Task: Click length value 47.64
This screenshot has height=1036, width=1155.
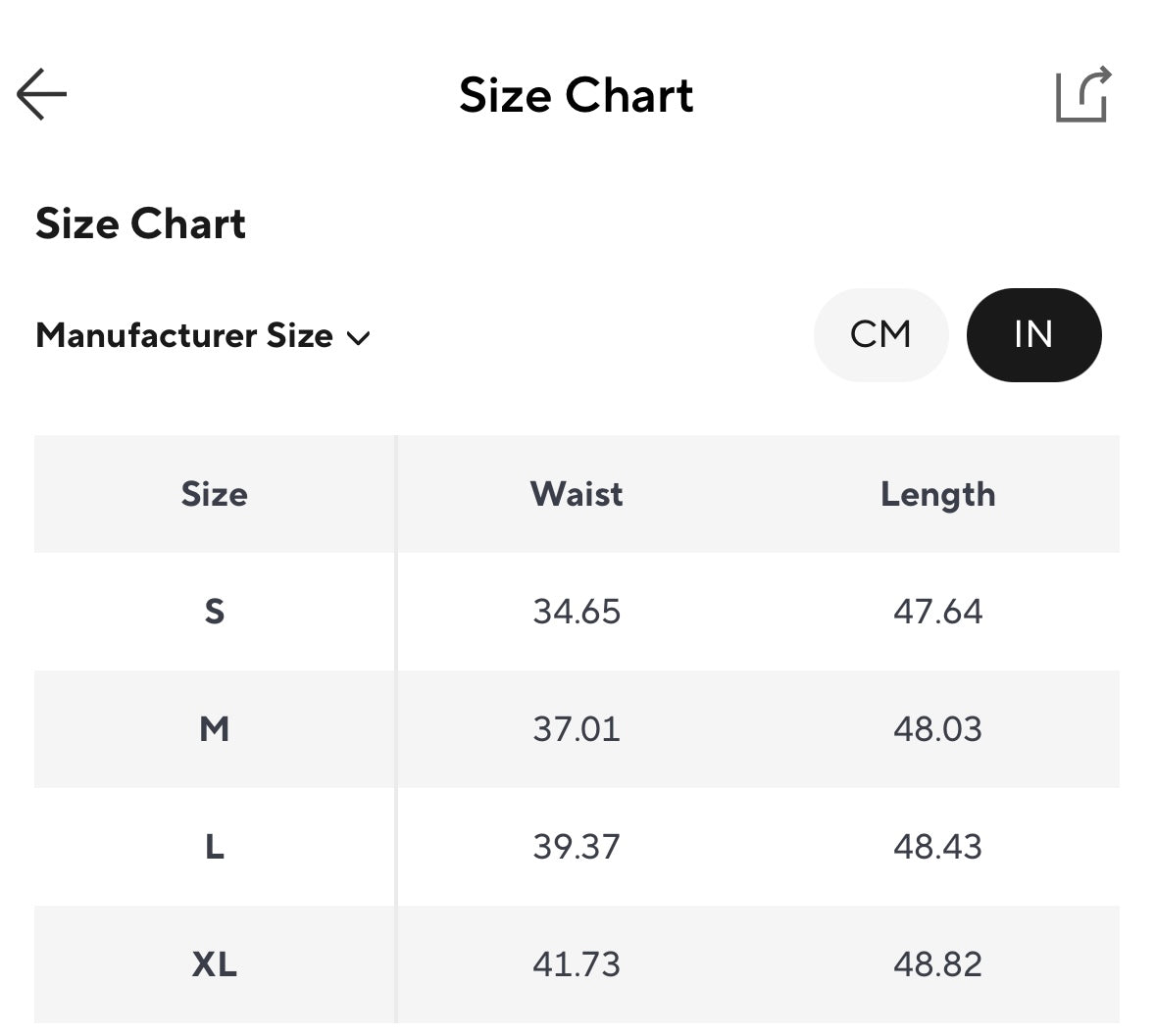Action: click(937, 612)
